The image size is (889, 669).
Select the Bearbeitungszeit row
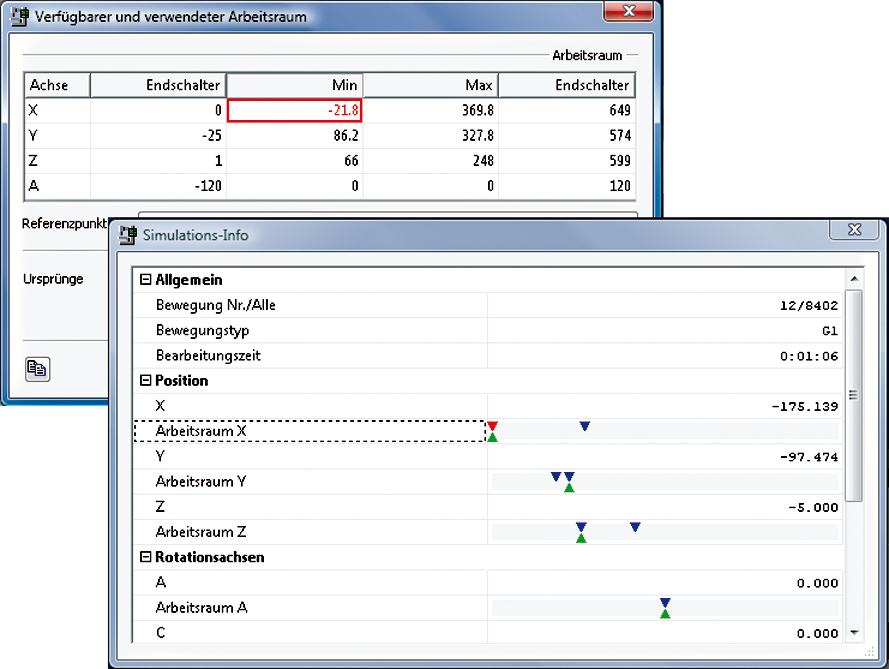(310, 356)
